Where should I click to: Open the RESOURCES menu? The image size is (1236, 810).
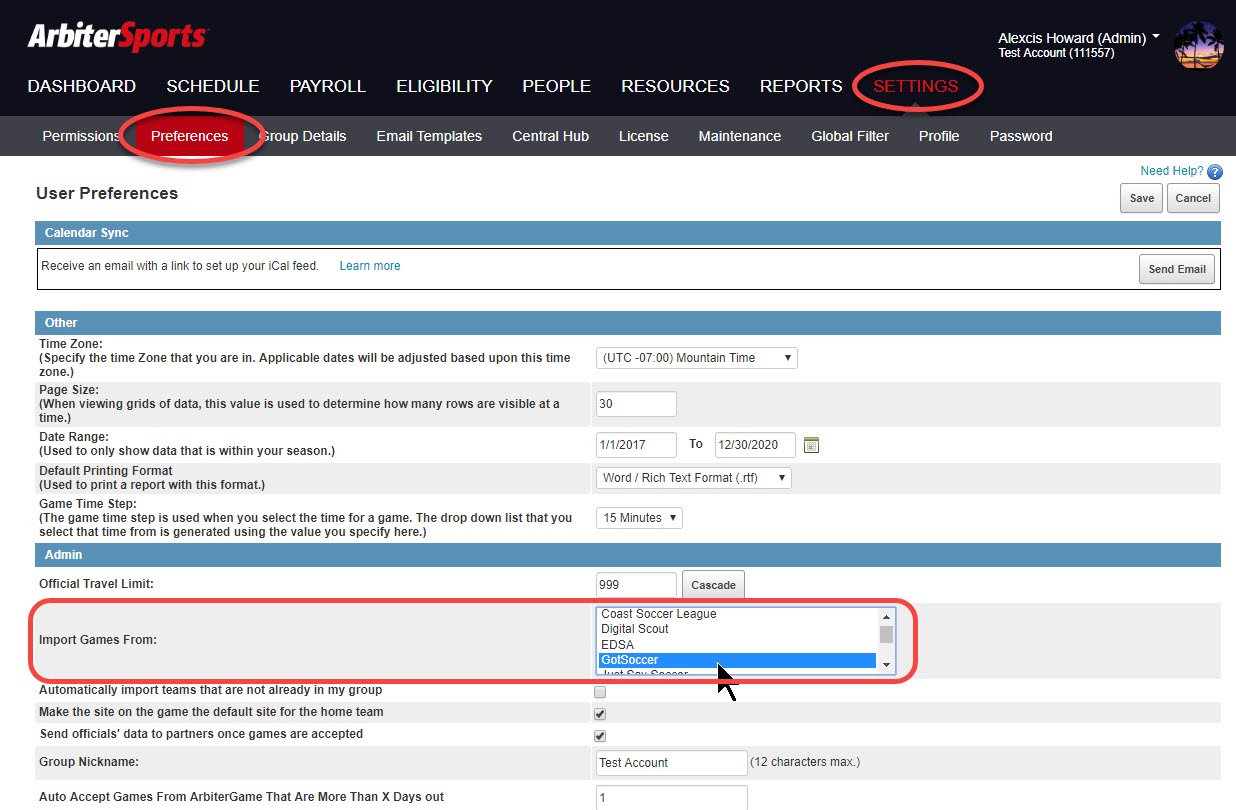tap(675, 86)
